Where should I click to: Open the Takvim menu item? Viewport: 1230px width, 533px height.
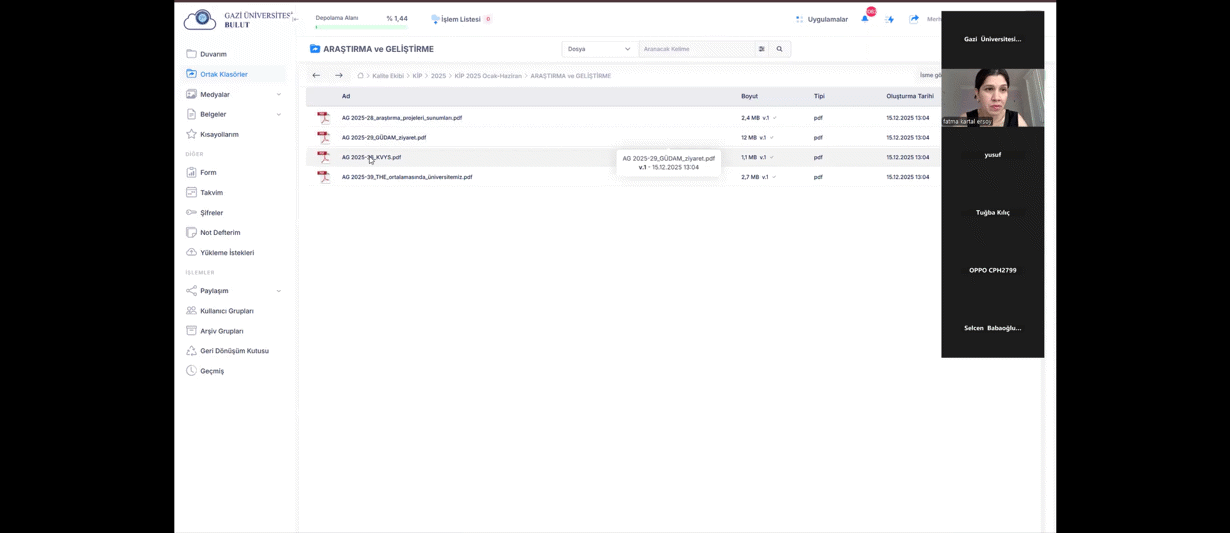211,193
